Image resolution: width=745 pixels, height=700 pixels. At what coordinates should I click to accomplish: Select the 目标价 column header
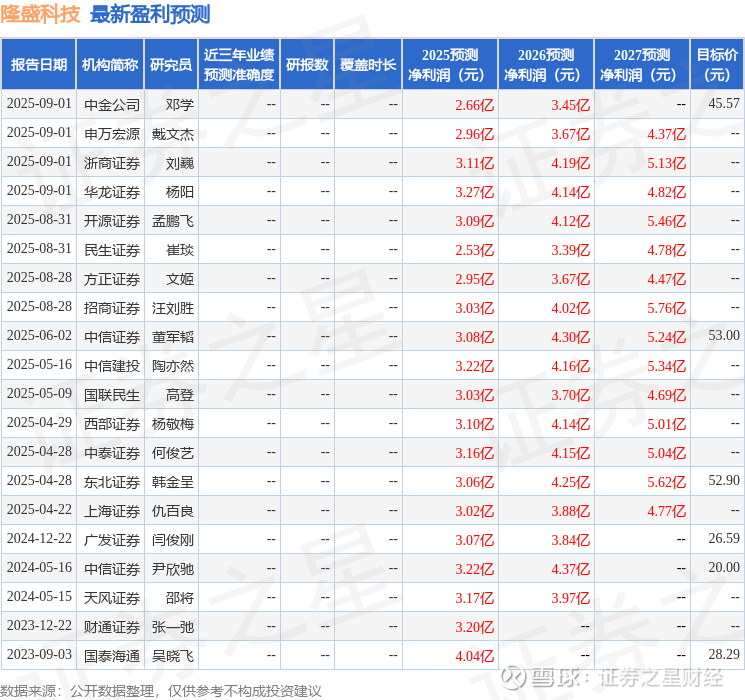pos(717,65)
